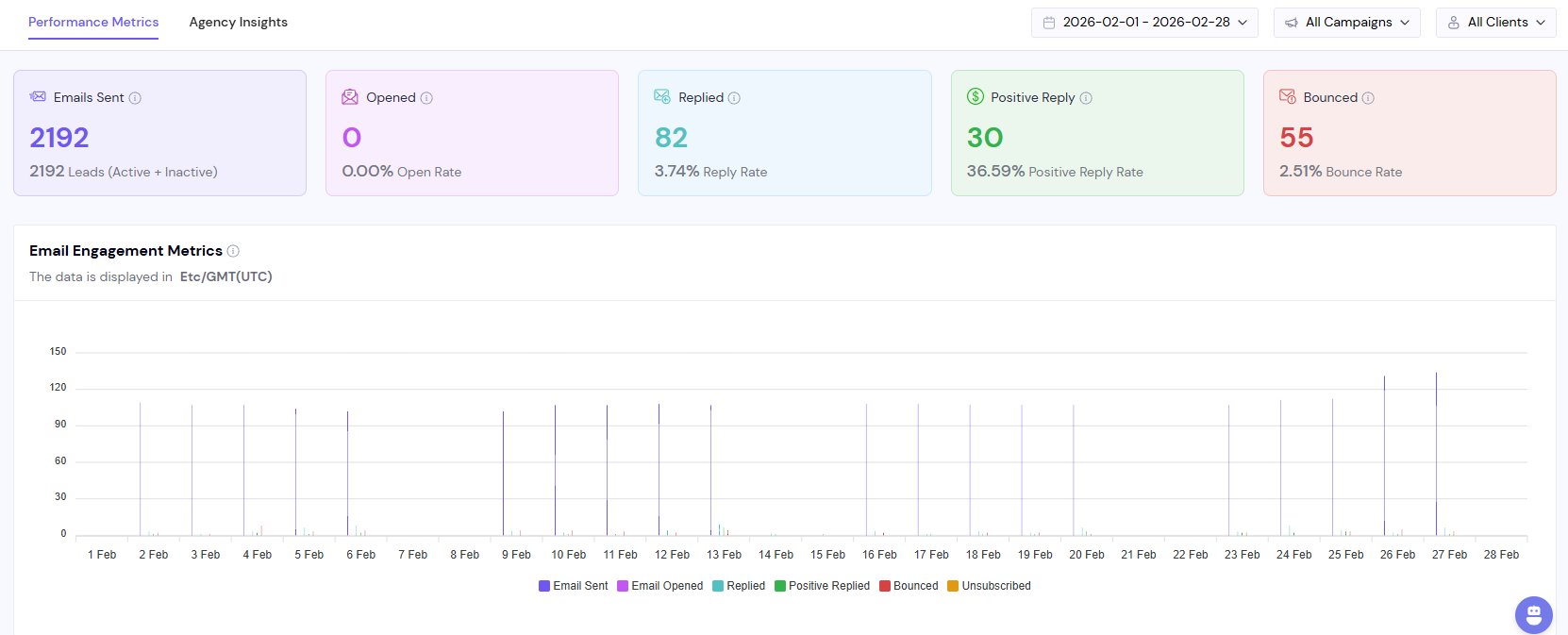Toggle the Bounced legend series
The height and width of the screenshot is (635, 1568).
(x=909, y=586)
